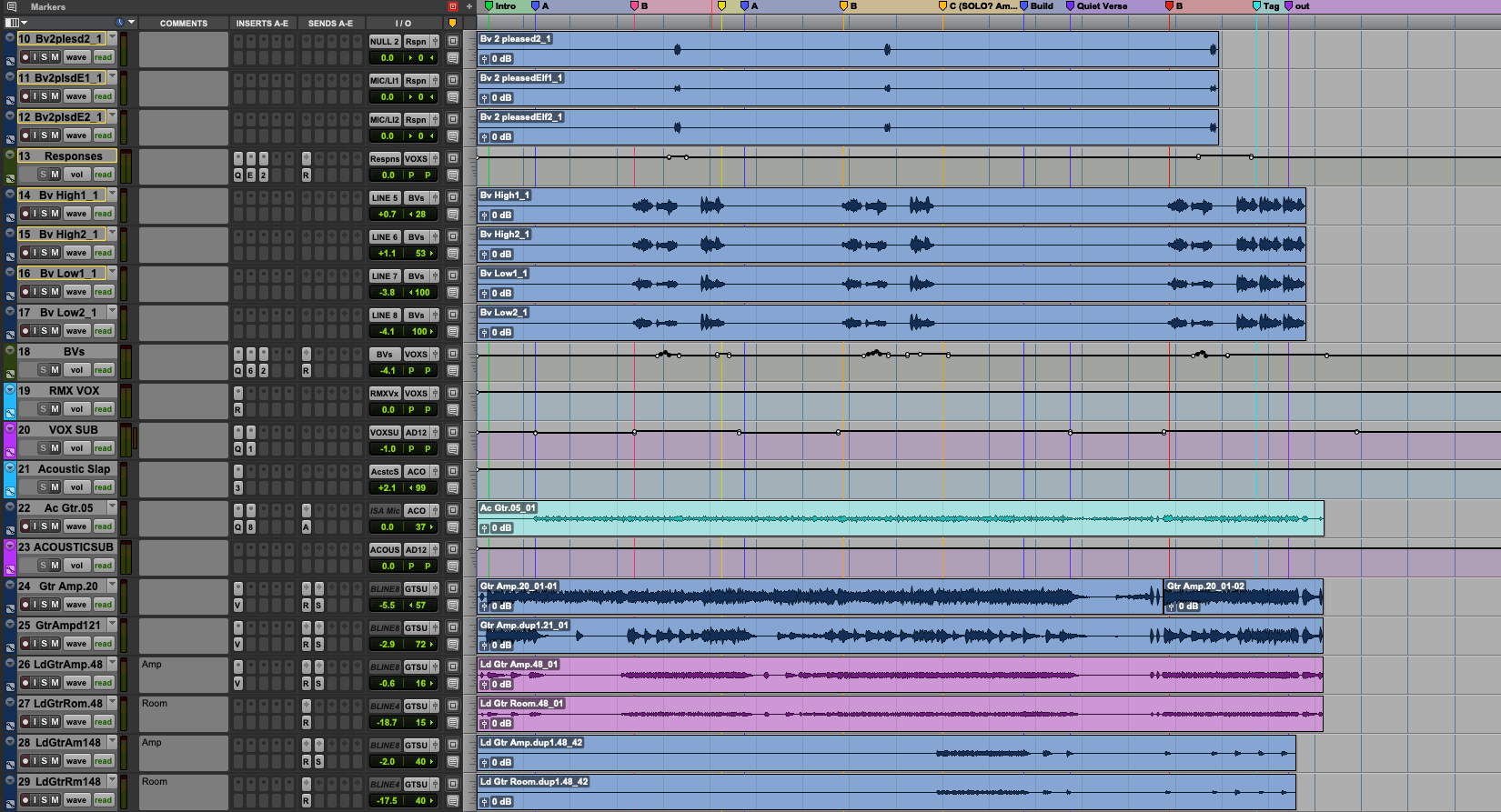The height and width of the screenshot is (812, 1501).
Task: Open playlist selector for 24 Gtr Amp.20
Action: coord(112,586)
